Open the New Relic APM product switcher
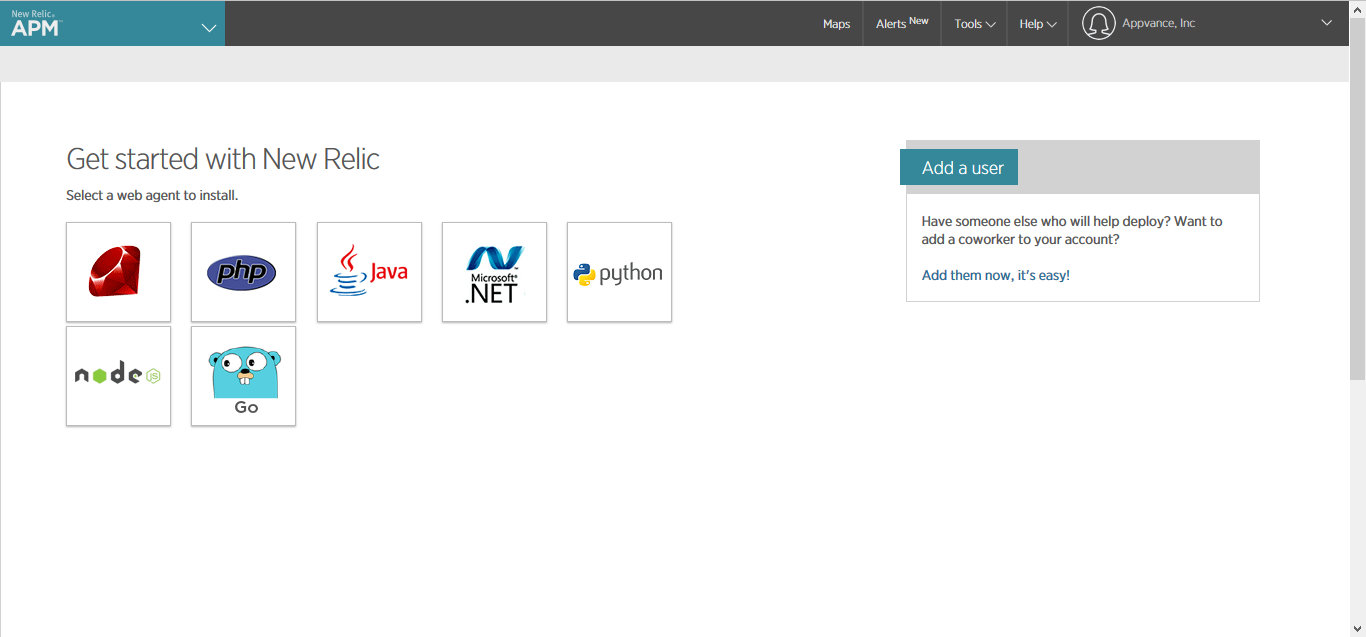This screenshot has height=637, width=1366. click(112, 23)
